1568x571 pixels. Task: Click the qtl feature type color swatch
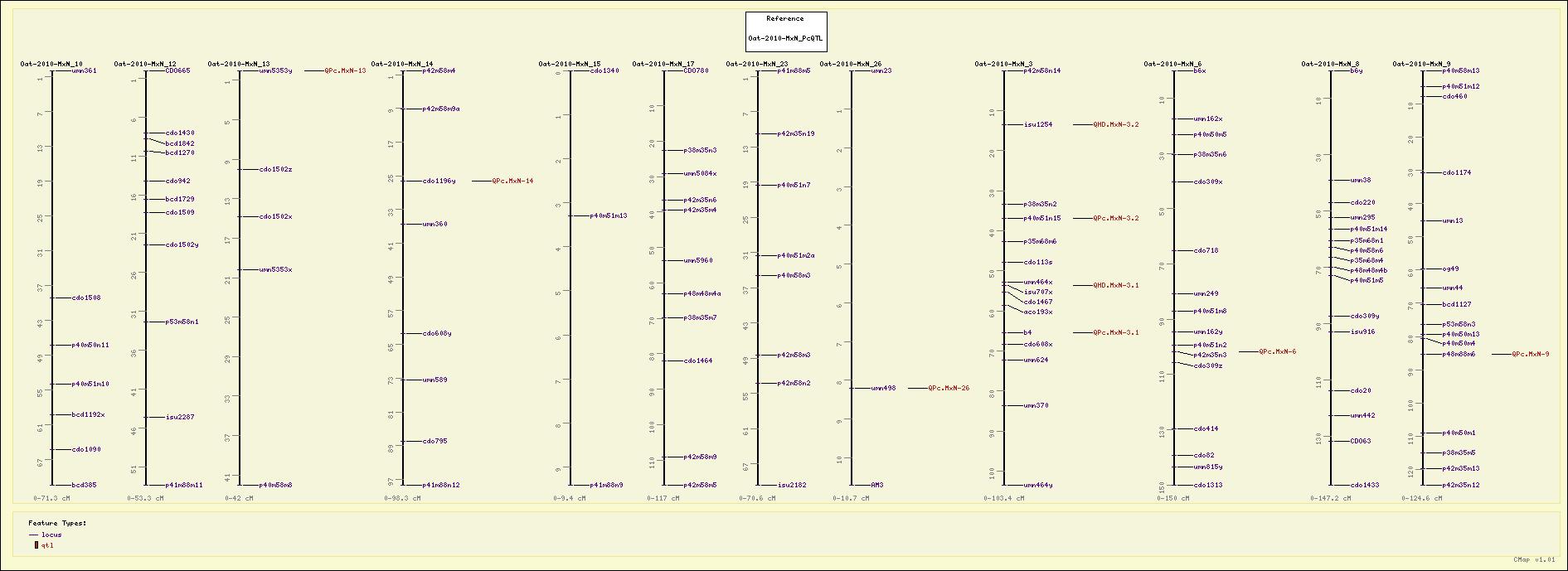(36, 545)
